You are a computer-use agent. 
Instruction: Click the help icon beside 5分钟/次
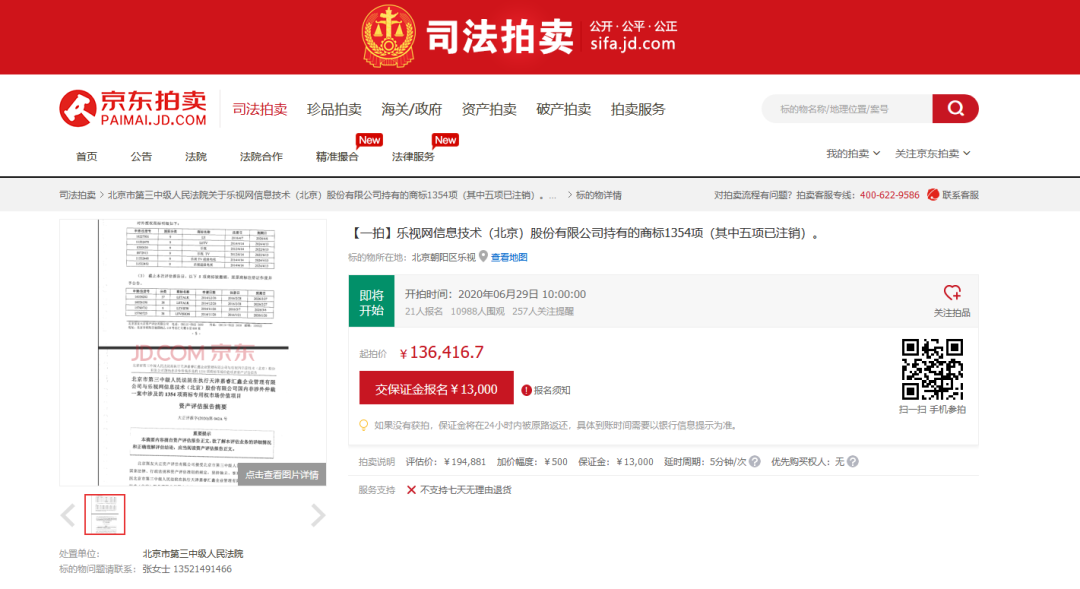[x=755, y=462]
